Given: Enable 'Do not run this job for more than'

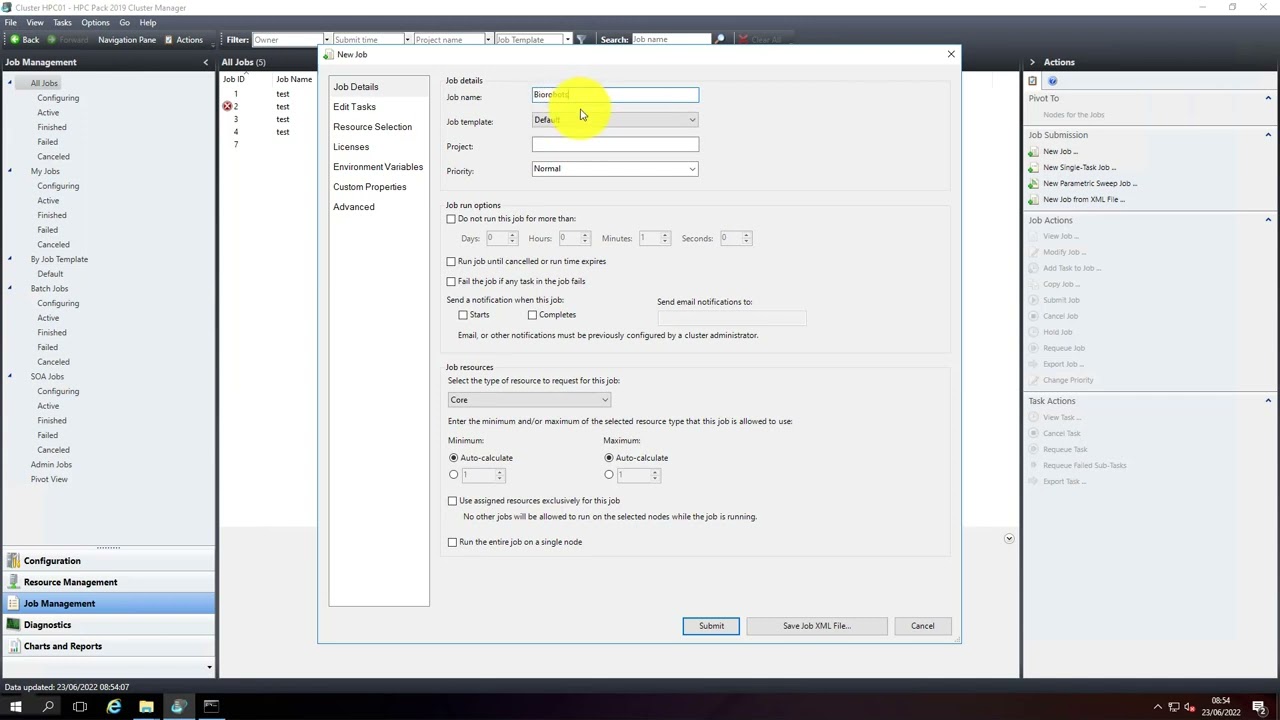Looking at the screenshot, I should 451,219.
